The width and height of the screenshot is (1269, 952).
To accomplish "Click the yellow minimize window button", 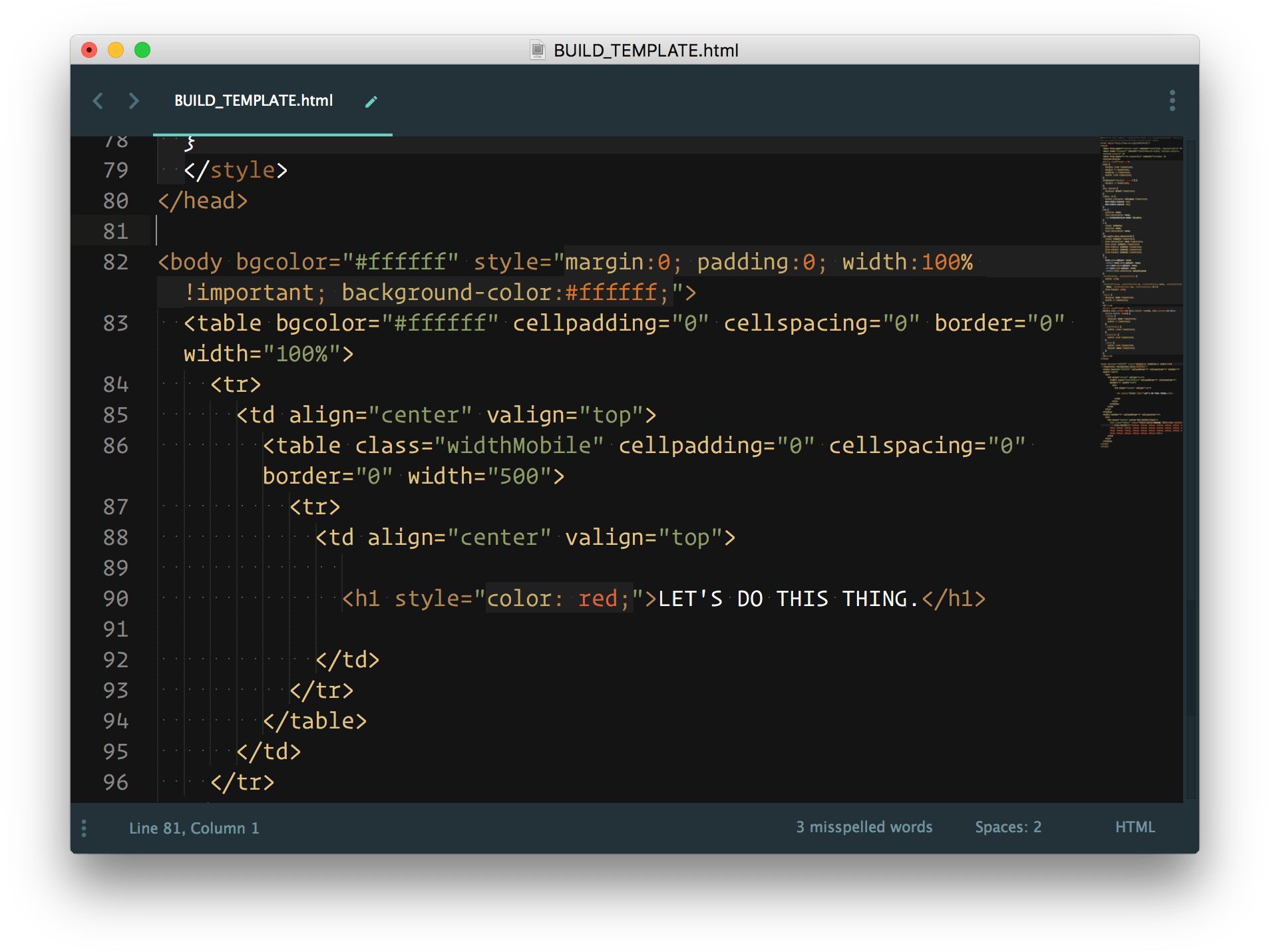I will 116,50.
